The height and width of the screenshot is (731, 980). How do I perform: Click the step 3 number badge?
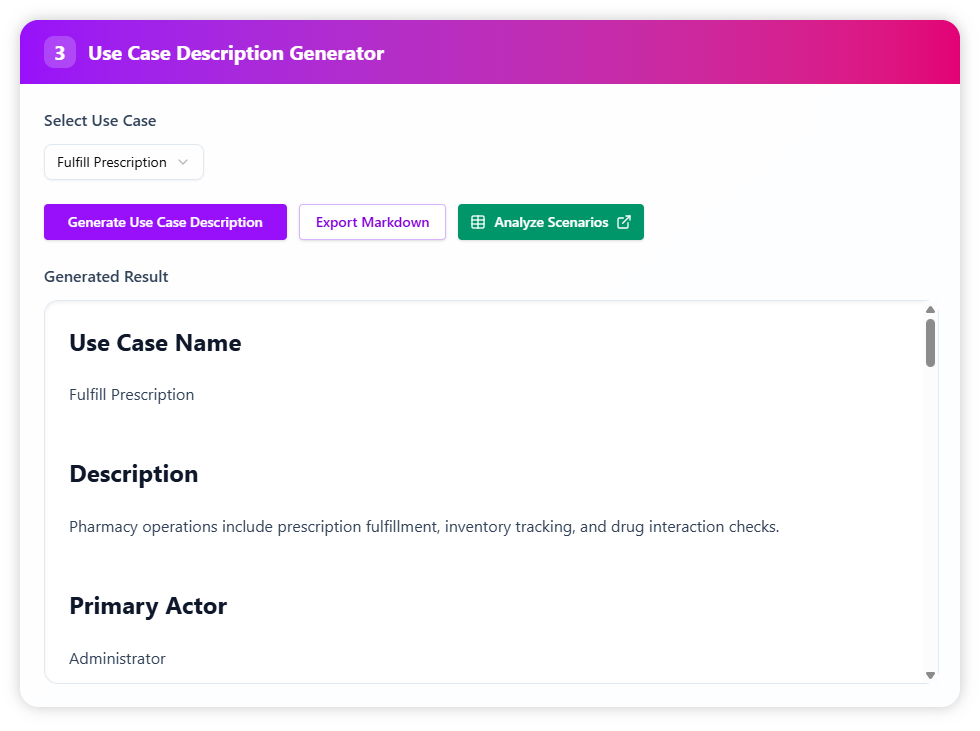tap(59, 53)
